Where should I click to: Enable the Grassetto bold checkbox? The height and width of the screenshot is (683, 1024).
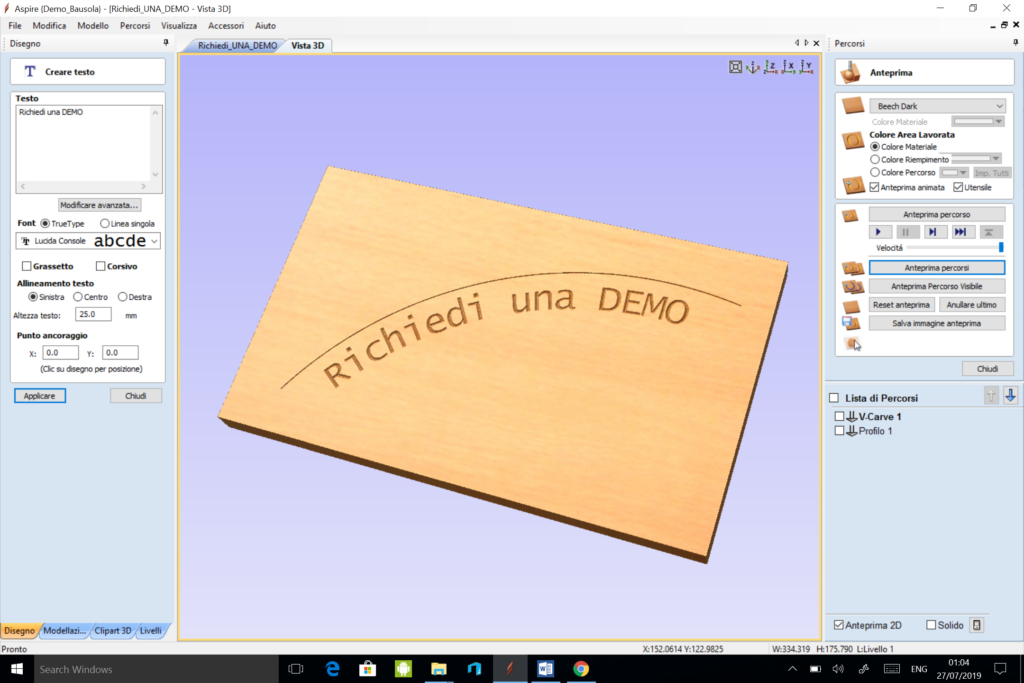coord(27,266)
